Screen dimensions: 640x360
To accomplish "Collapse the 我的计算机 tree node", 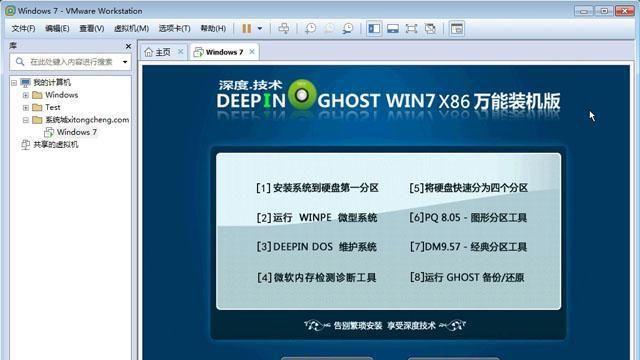I will tap(14, 83).
